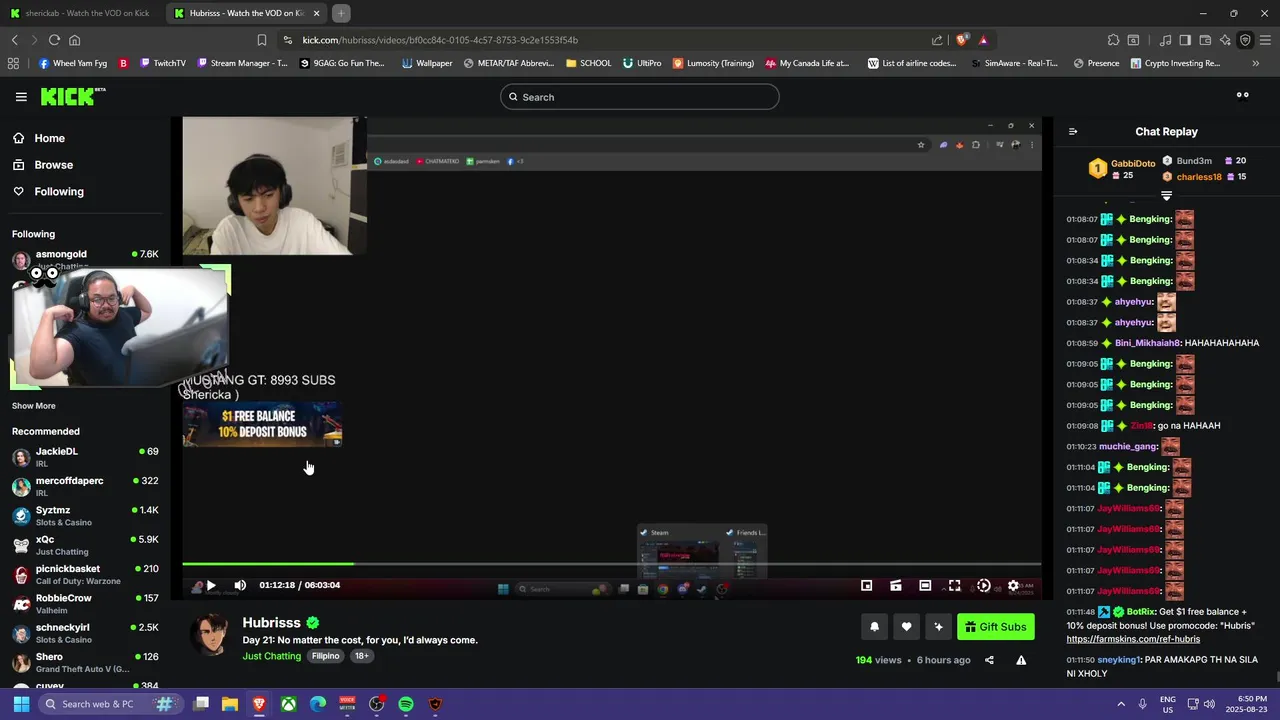Screen dimensions: 1280x720
Task: Open browser extensions puzzle icon
Action: point(1113,40)
